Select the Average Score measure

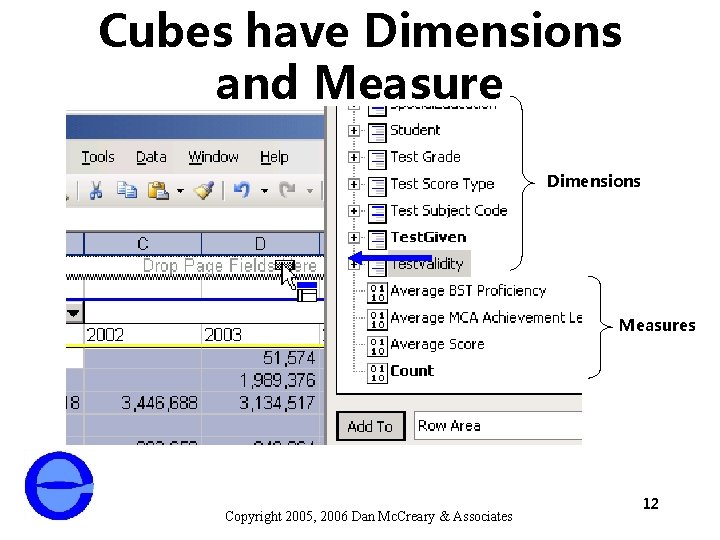point(437,344)
